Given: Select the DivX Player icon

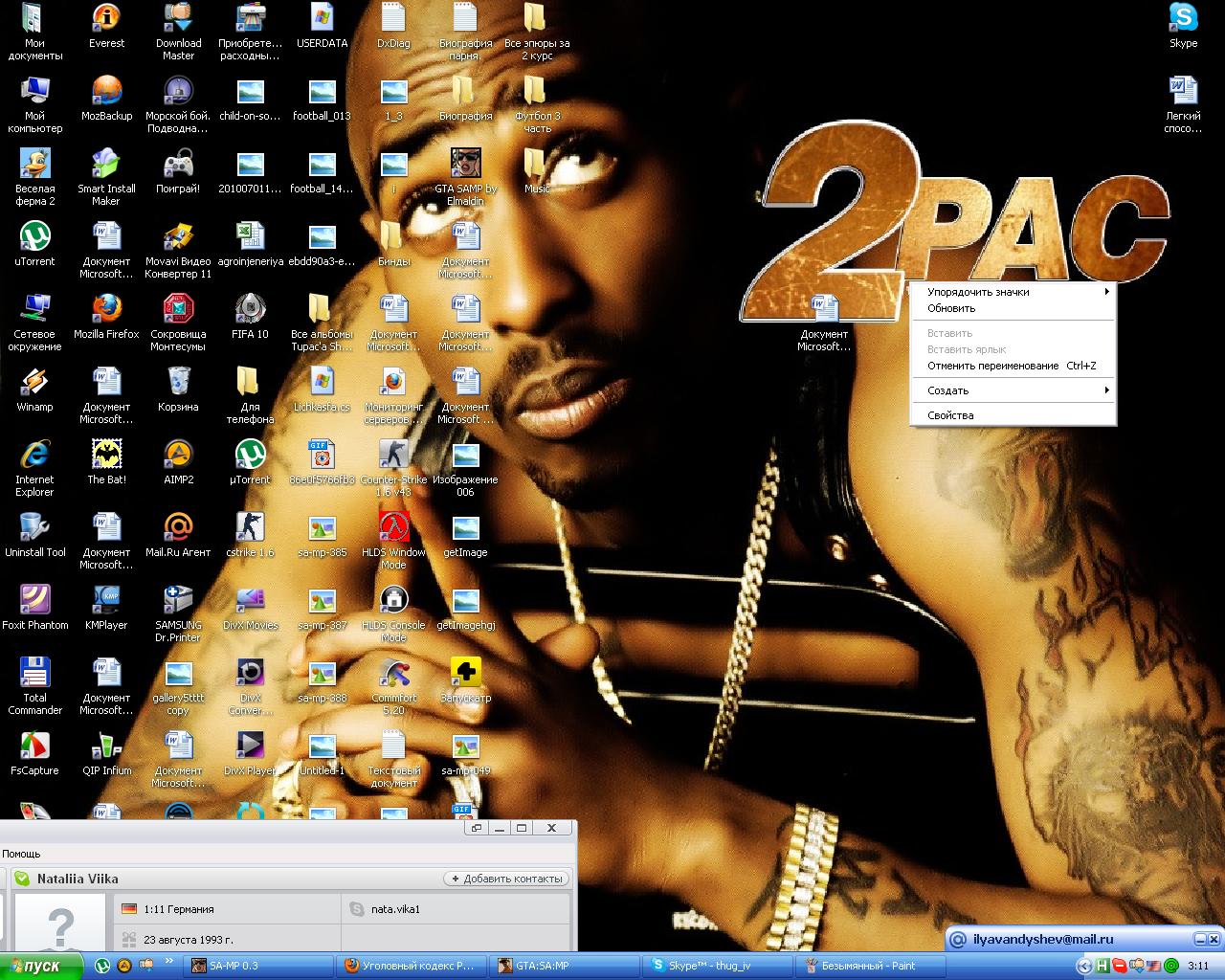Looking at the screenshot, I should pyautogui.click(x=250, y=753).
